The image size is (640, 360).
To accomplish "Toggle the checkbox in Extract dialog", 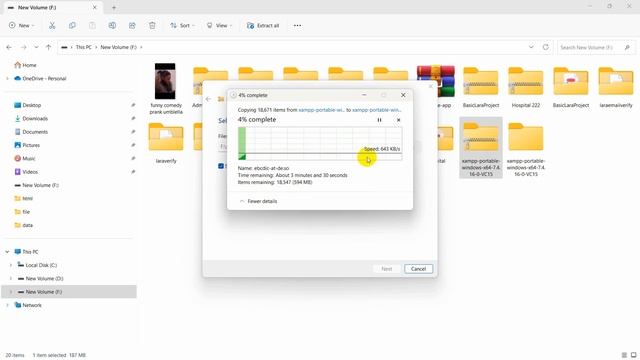I will [221, 166].
